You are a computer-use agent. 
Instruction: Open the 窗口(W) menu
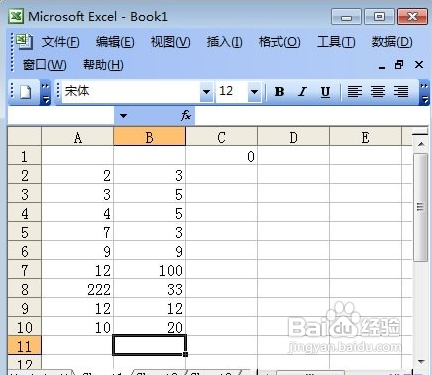[x=44, y=65]
